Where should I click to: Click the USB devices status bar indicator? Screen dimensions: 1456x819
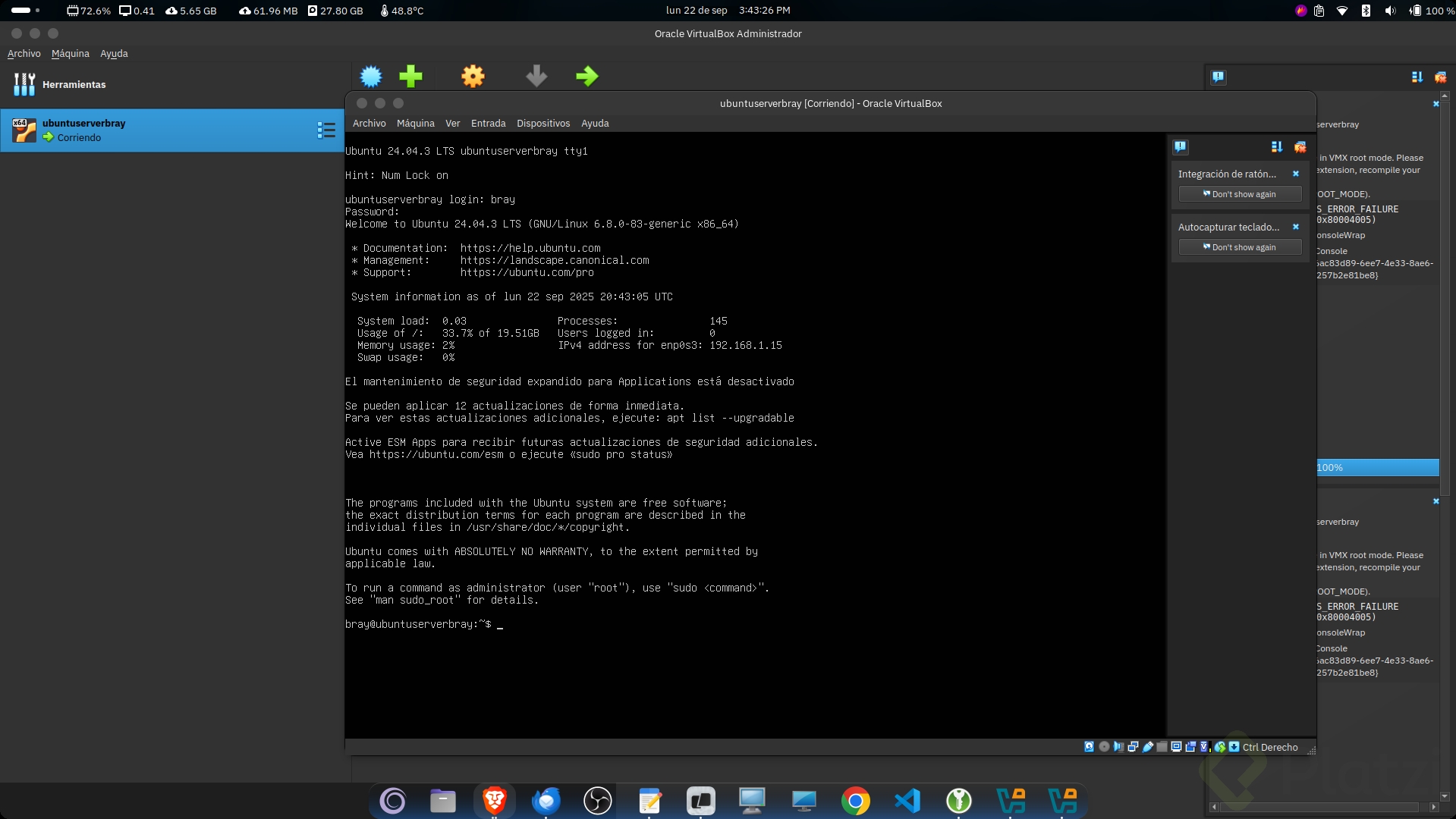point(1148,747)
